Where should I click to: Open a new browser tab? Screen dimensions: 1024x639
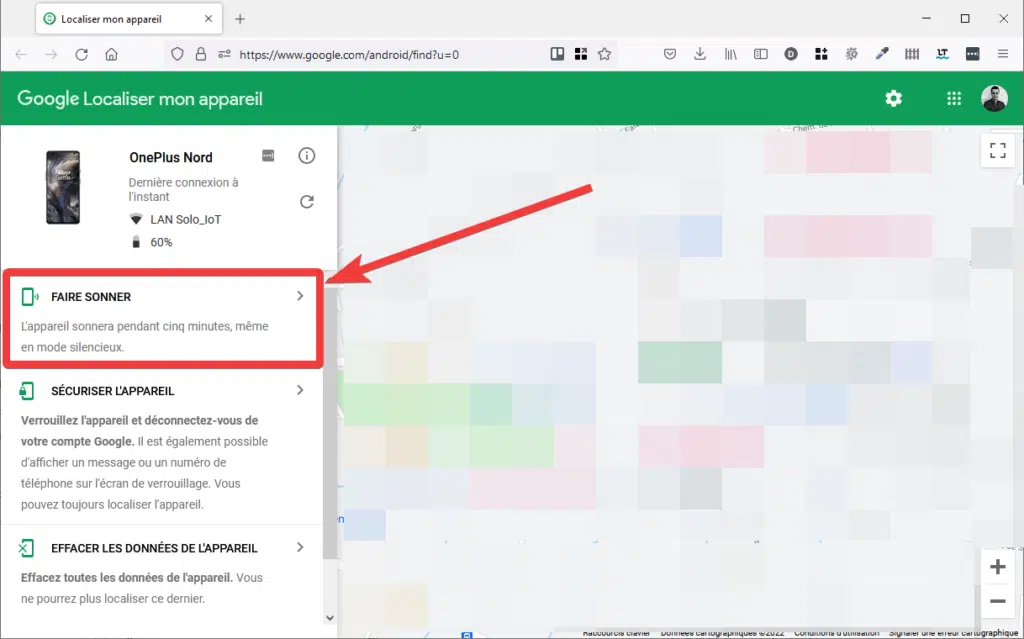tap(240, 19)
